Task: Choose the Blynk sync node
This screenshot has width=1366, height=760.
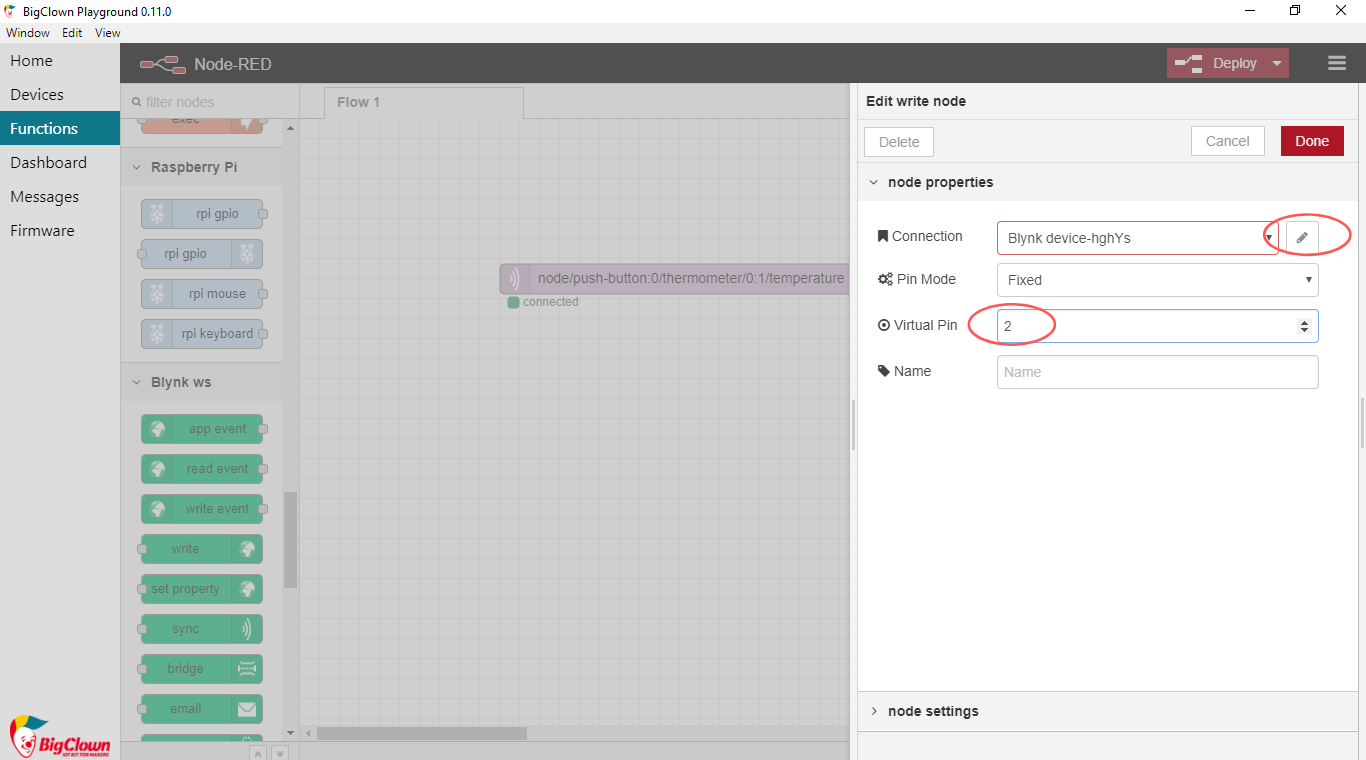Action: point(202,629)
